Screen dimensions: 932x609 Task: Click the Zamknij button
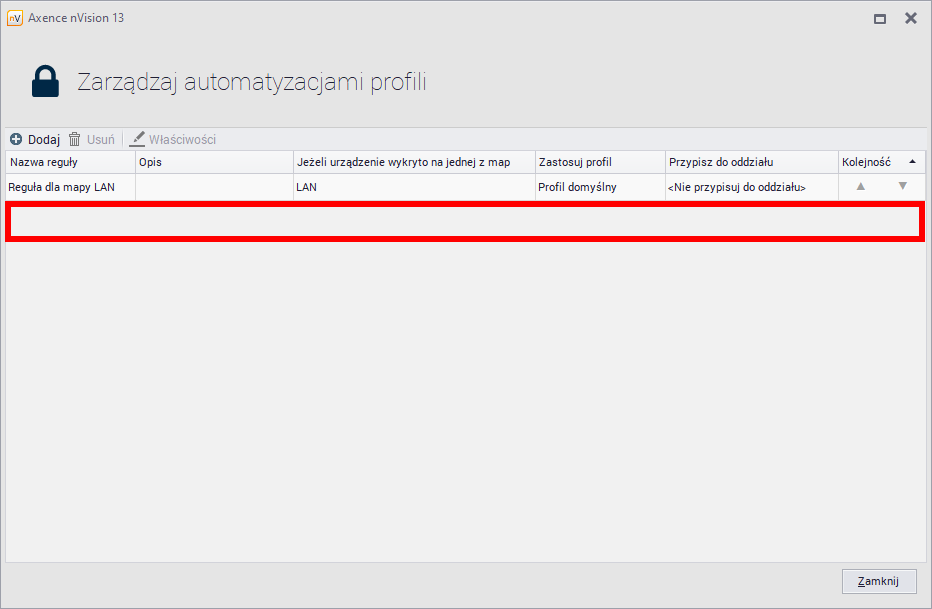pos(878,581)
